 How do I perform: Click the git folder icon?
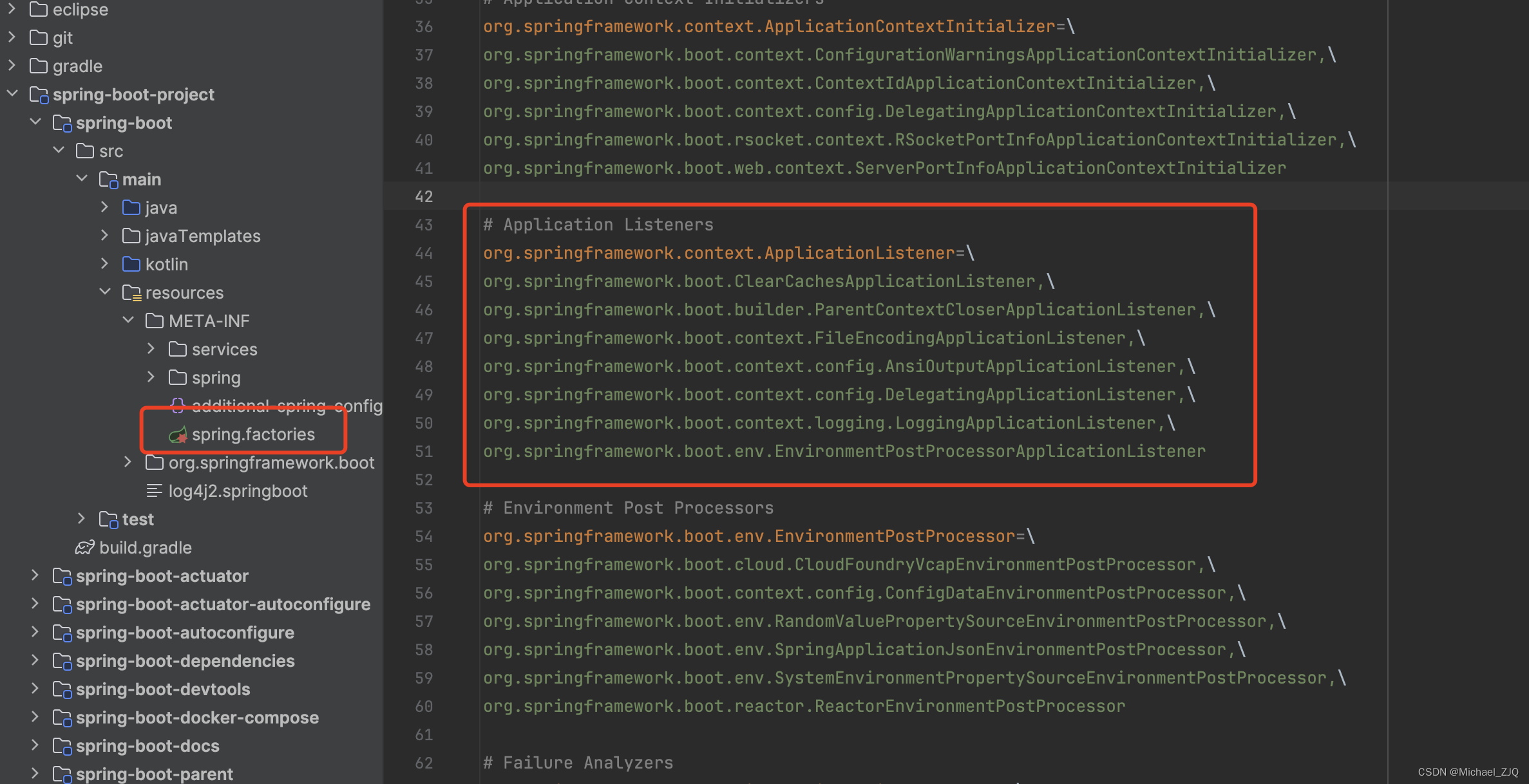39,37
